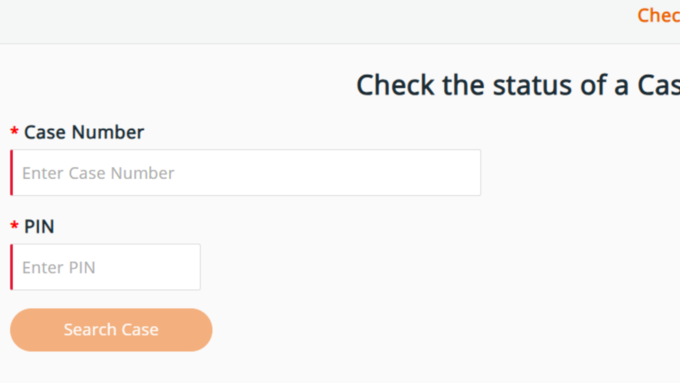Click red required bar on PIN field

[x=12, y=267]
